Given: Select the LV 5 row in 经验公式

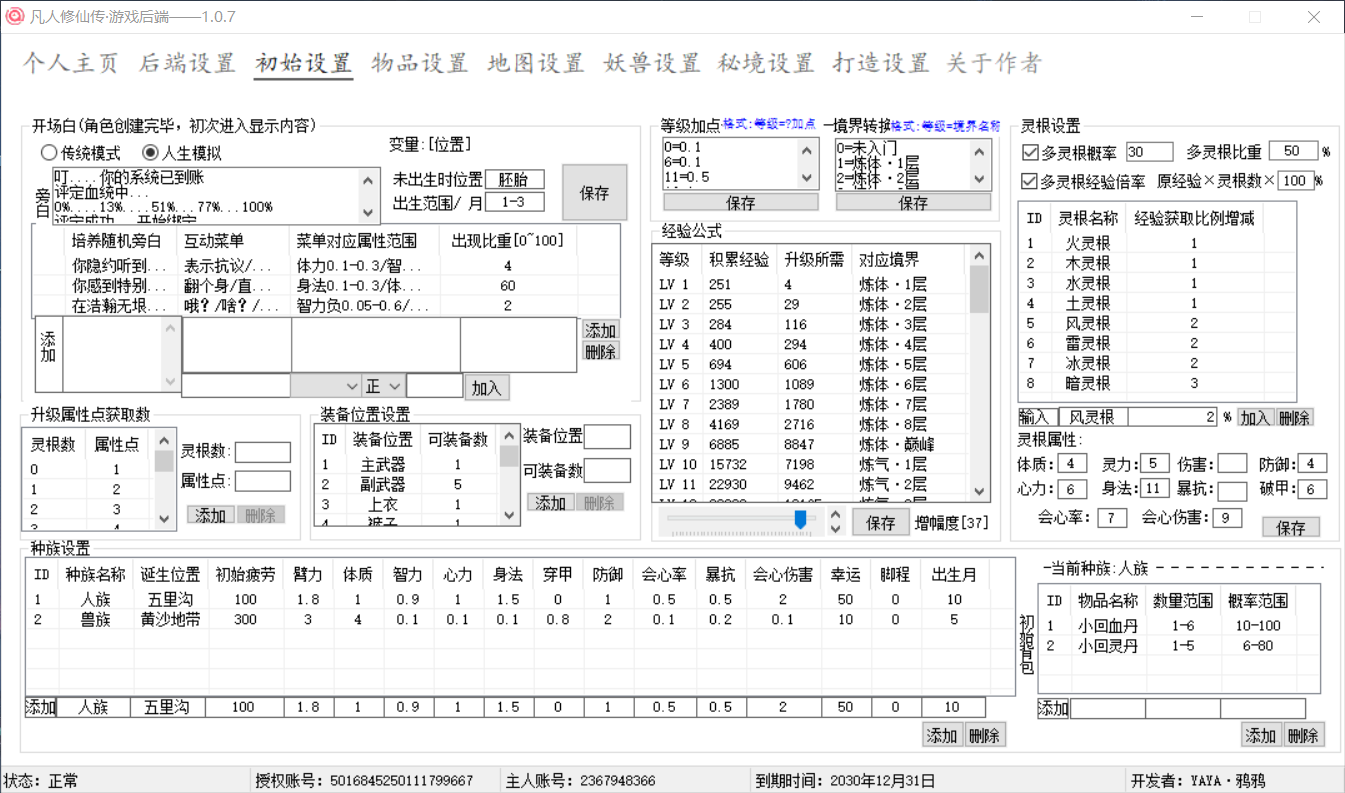Looking at the screenshot, I should pos(812,364).
